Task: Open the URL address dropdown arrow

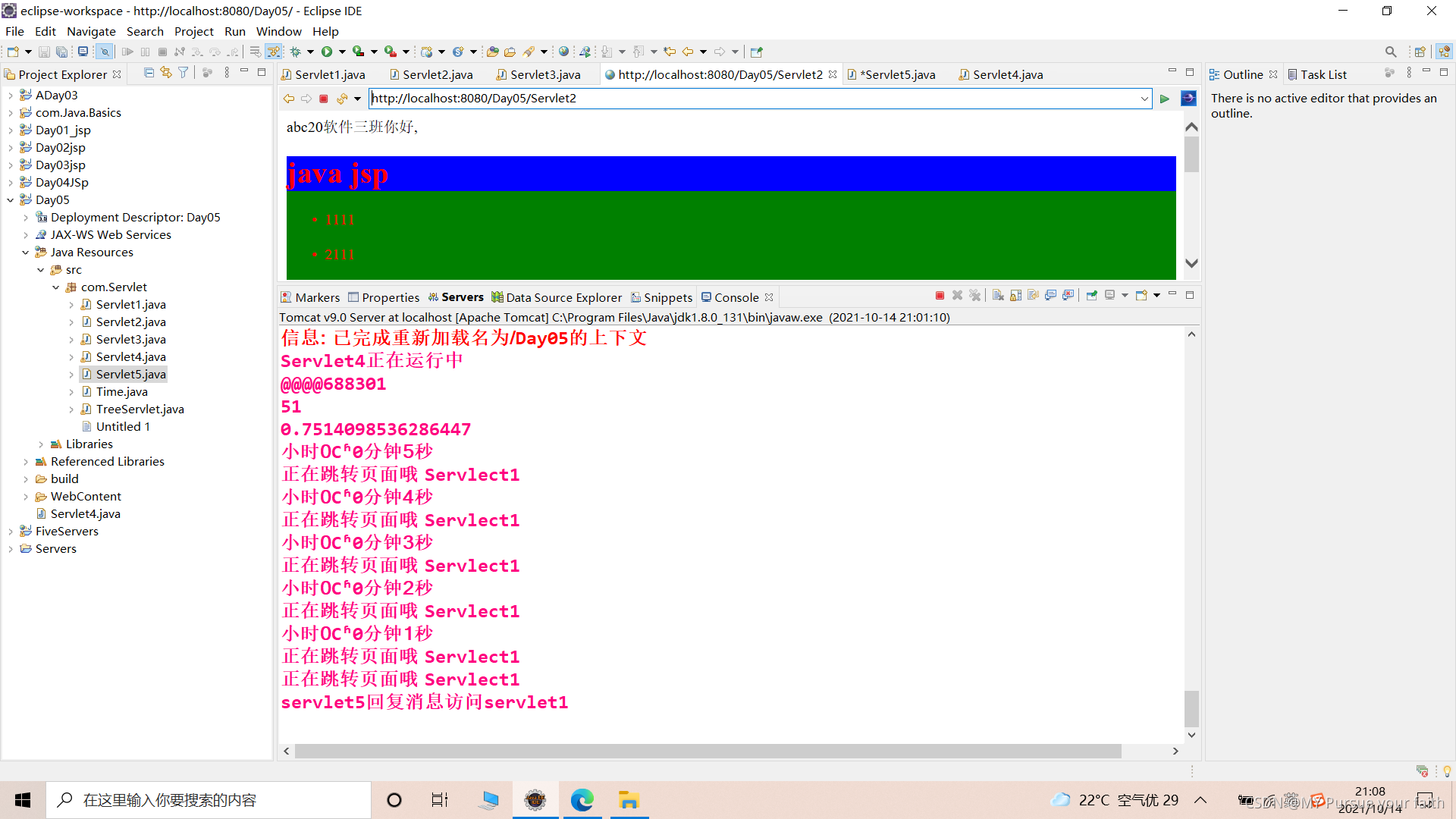Action: [x=1144, y=99]
